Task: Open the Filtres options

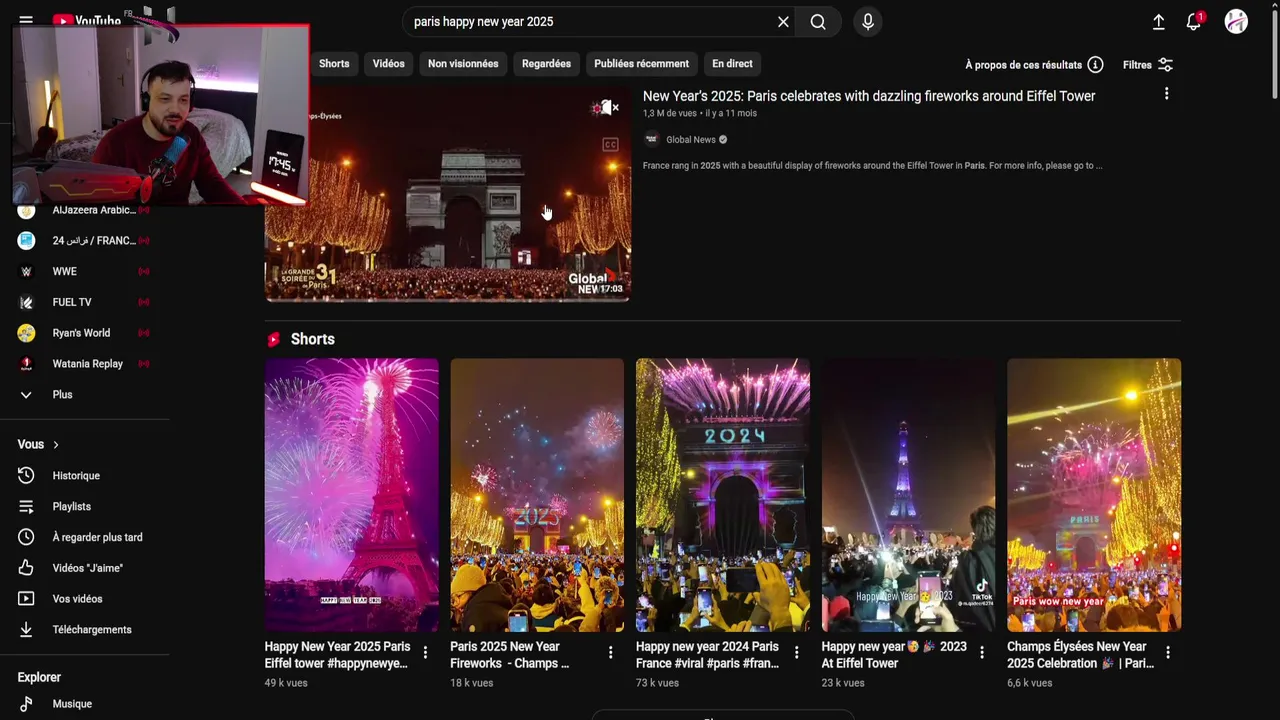Action: pyautogui.click(x=1148, y=65)
